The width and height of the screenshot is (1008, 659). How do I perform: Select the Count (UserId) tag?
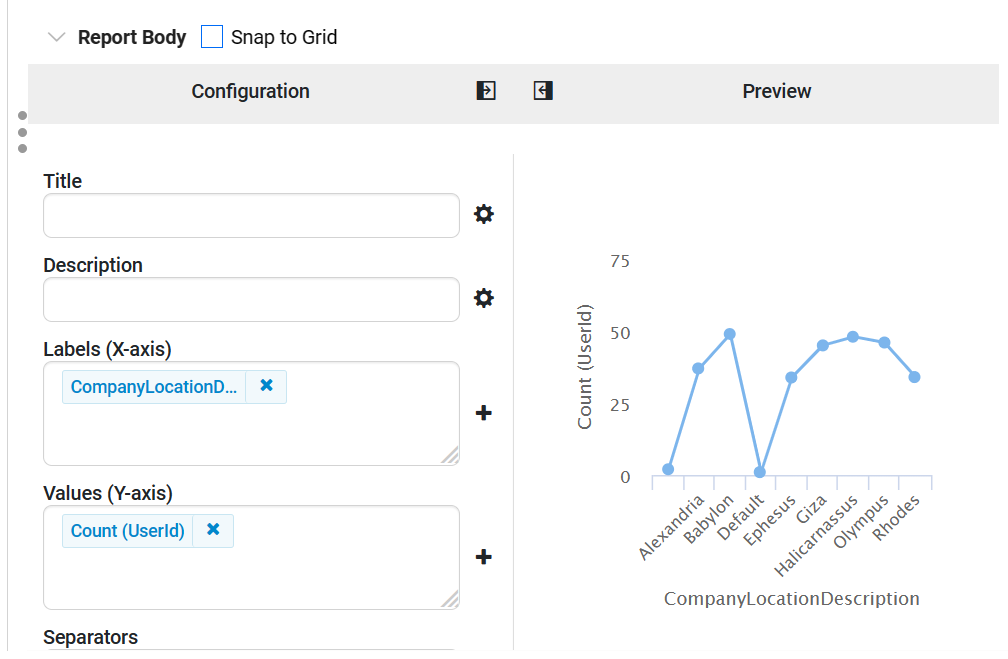pyautogui.click(x=128, y=531)
